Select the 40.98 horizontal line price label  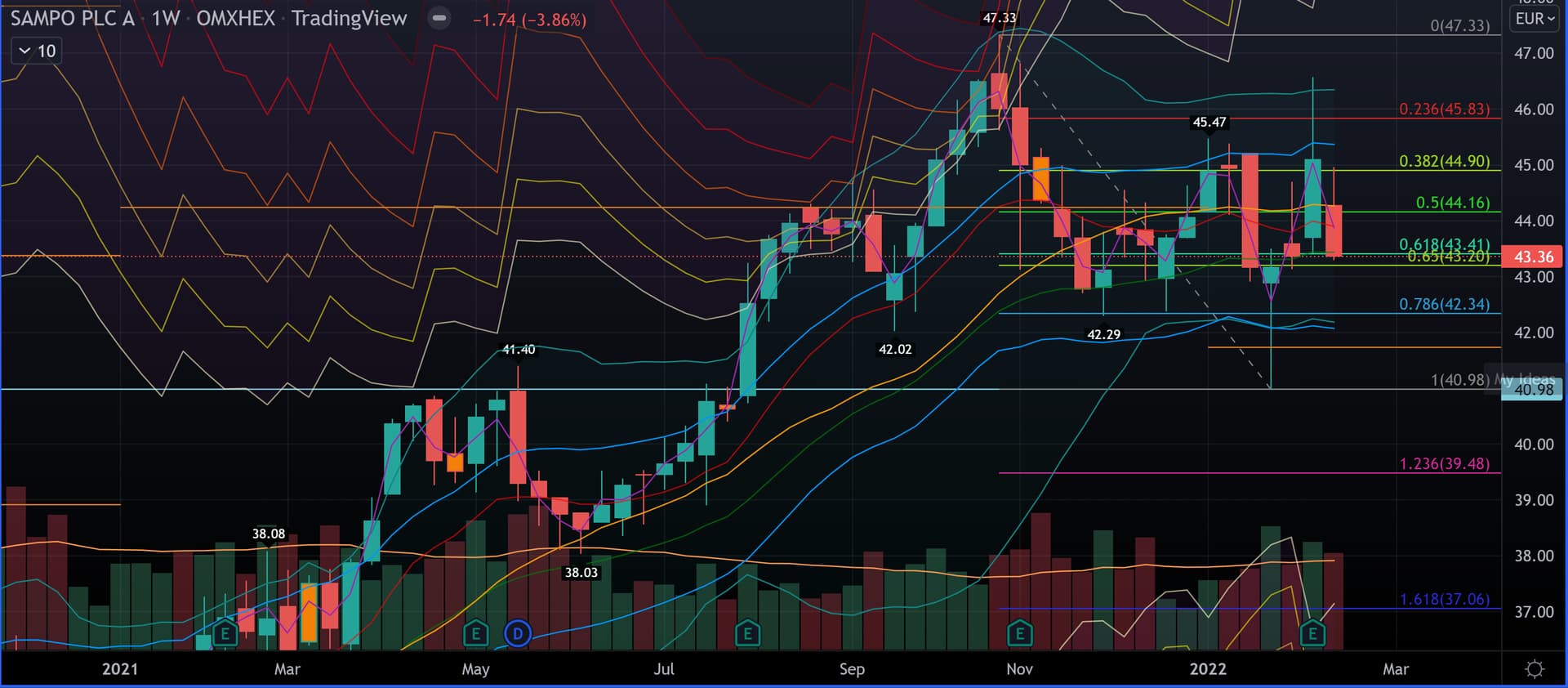(1533, 390)
